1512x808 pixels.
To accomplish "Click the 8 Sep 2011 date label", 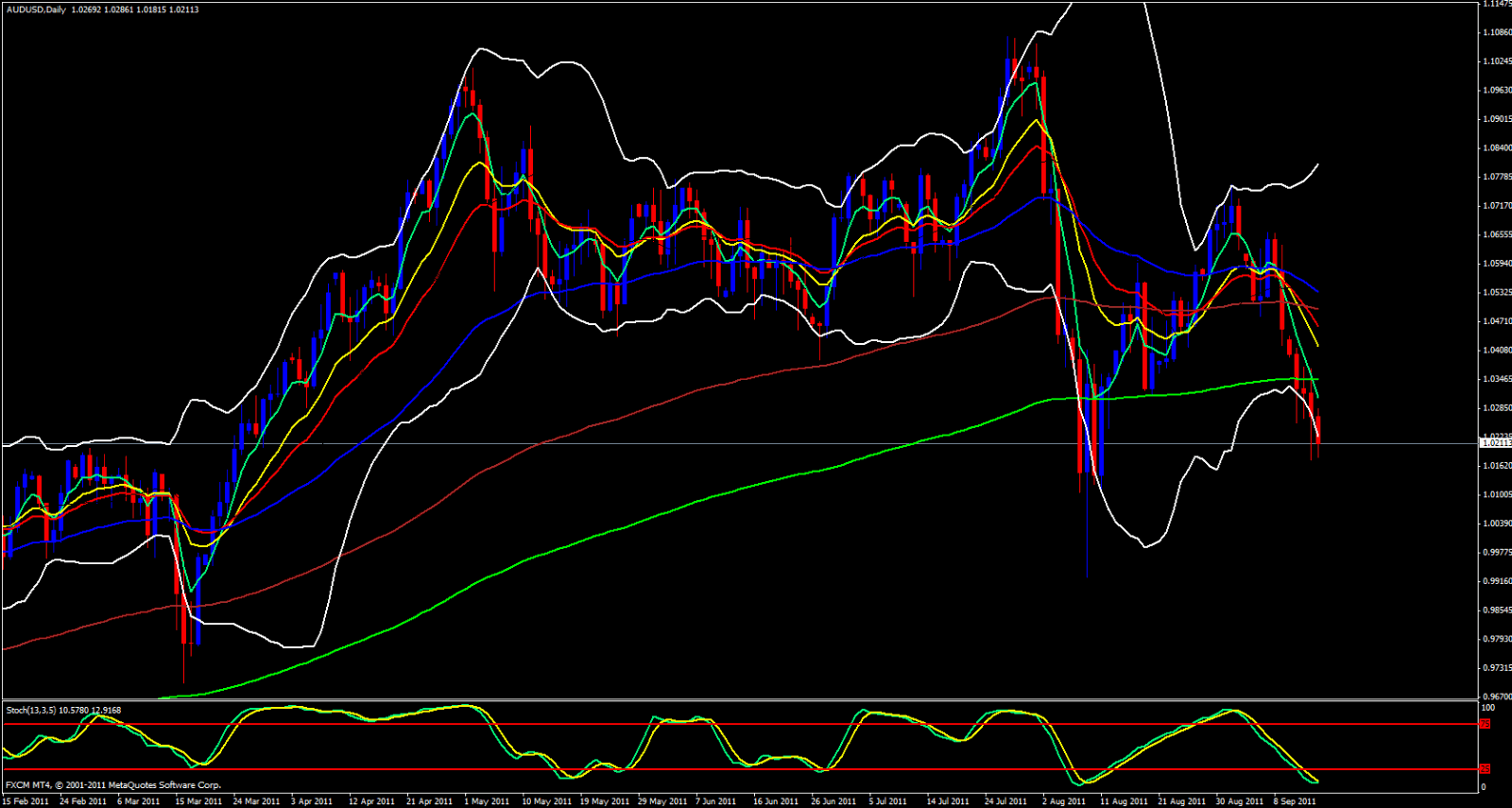I will pos(1295,801).
